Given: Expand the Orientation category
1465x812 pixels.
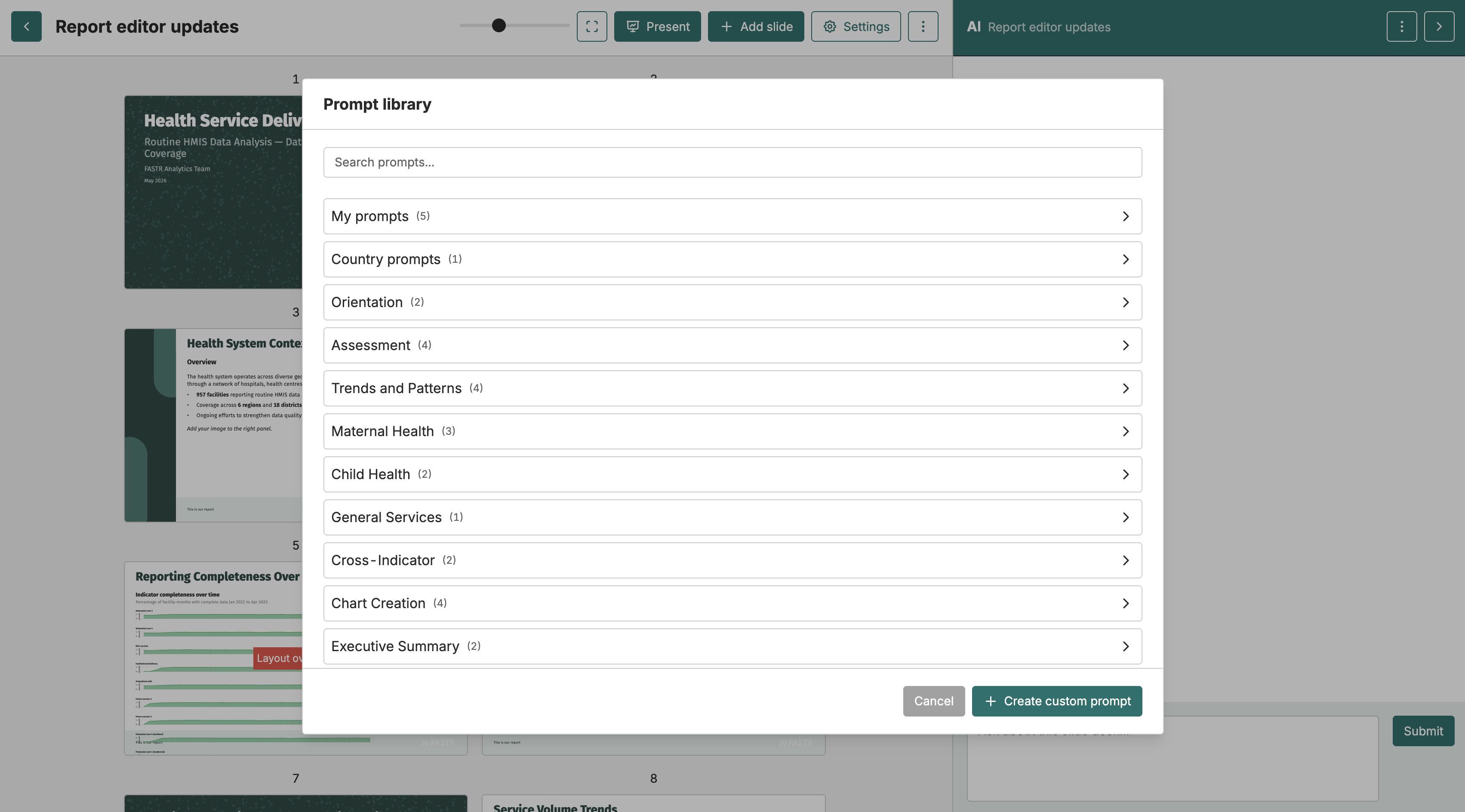Looking at the screenshot, I should (x=732, y=302).
